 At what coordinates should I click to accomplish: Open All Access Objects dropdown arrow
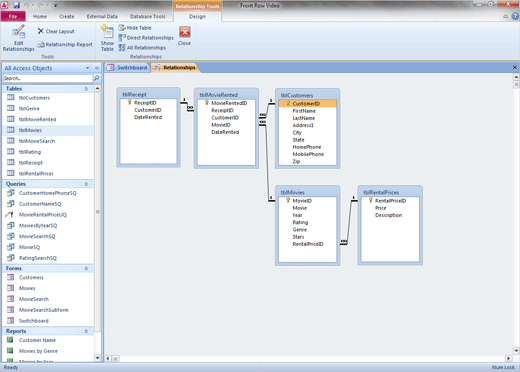(87, 68)
